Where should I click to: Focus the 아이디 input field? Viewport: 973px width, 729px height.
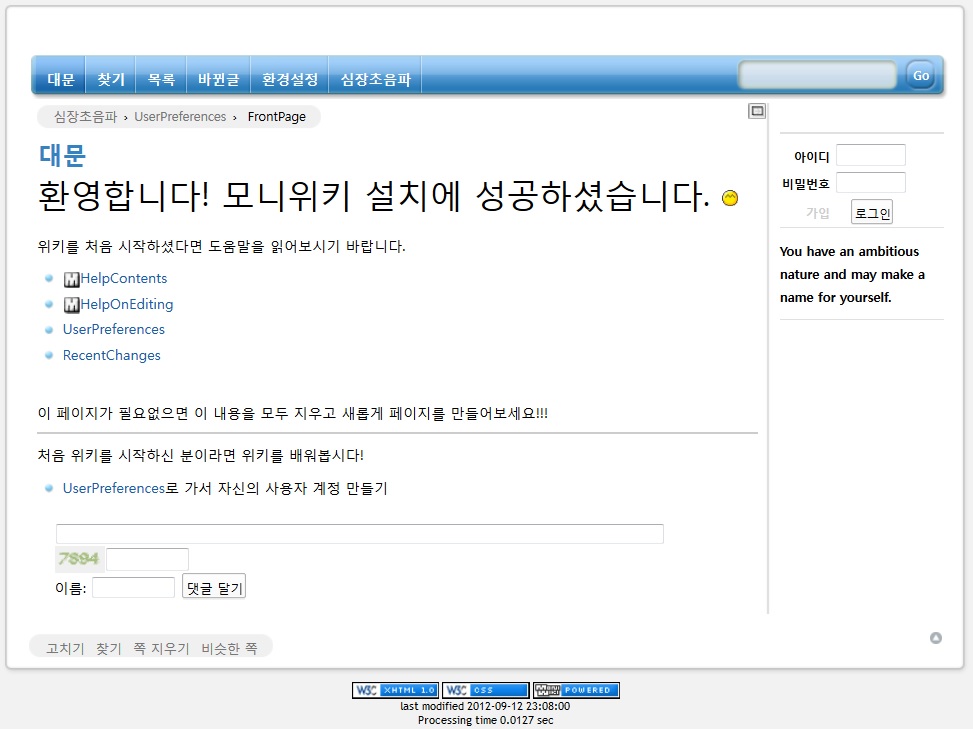(x=870, y=155)
